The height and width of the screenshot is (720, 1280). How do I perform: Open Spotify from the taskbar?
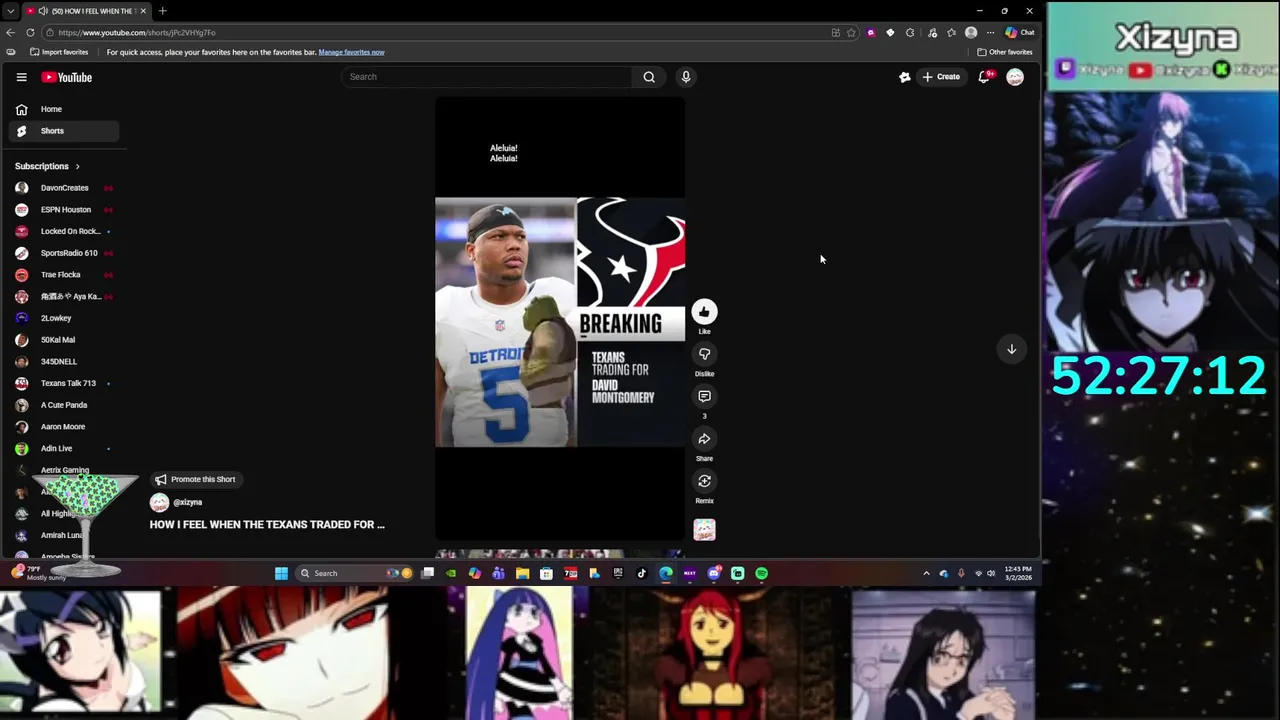pyautogui.click(x=761, y=573)
